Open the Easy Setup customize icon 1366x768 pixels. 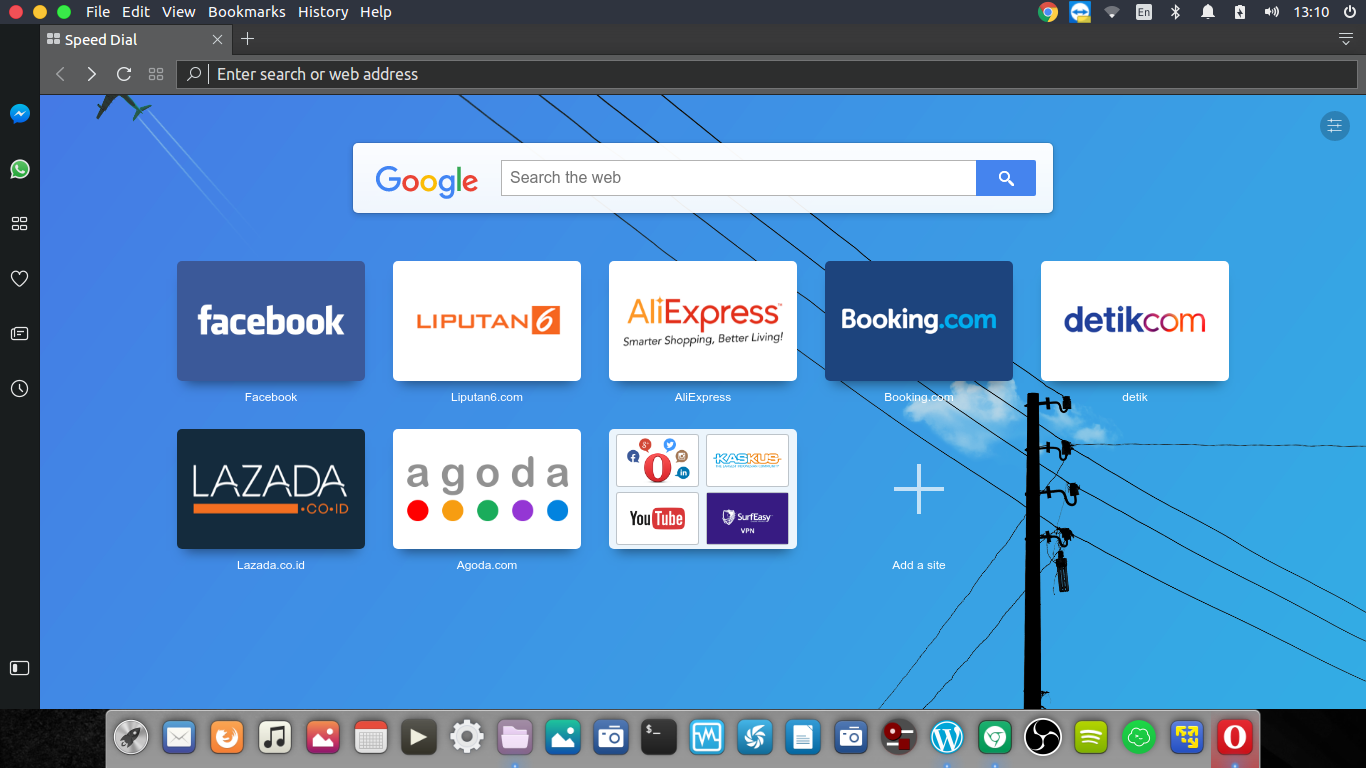[x=1334, y=126]
